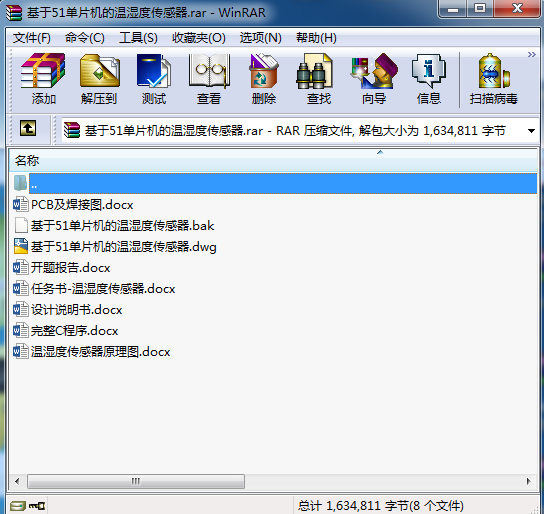This screenshot has width=544, height=514.
Task: Click the horizontal scrollbar left arrow
Action: pos(17,481)
